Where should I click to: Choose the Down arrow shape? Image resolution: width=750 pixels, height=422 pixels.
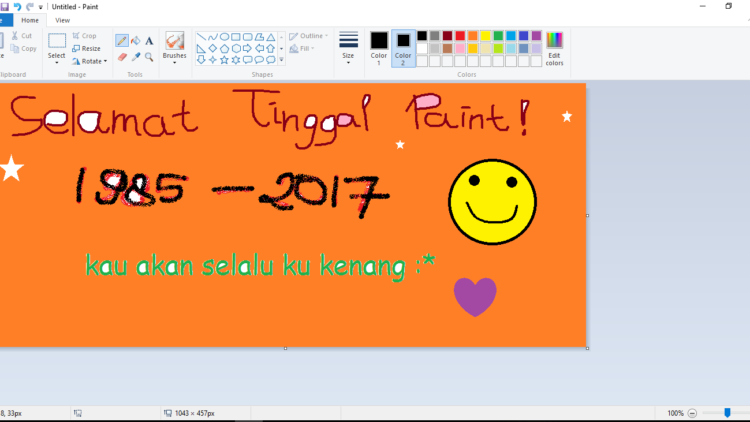201,60
